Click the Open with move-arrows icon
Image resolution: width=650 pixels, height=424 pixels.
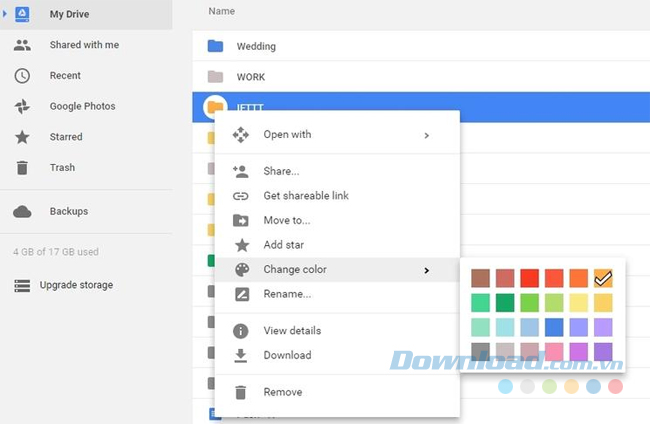[x=241, y=135]
